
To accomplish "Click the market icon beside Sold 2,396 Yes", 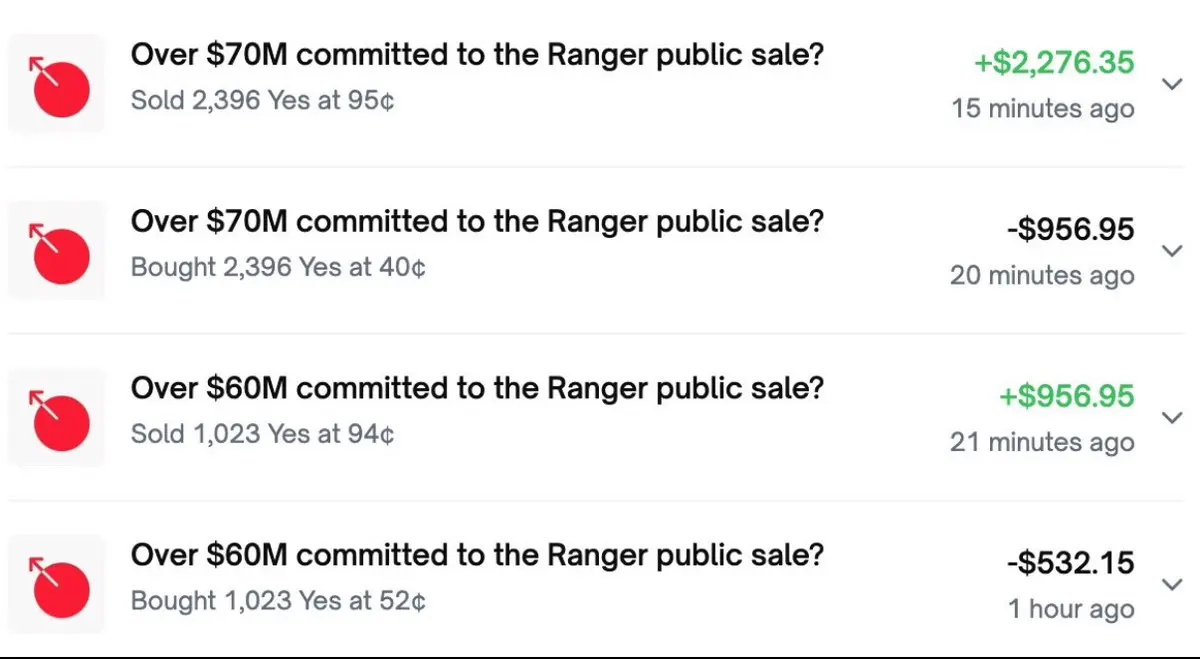I will click(x=57, y=84).
